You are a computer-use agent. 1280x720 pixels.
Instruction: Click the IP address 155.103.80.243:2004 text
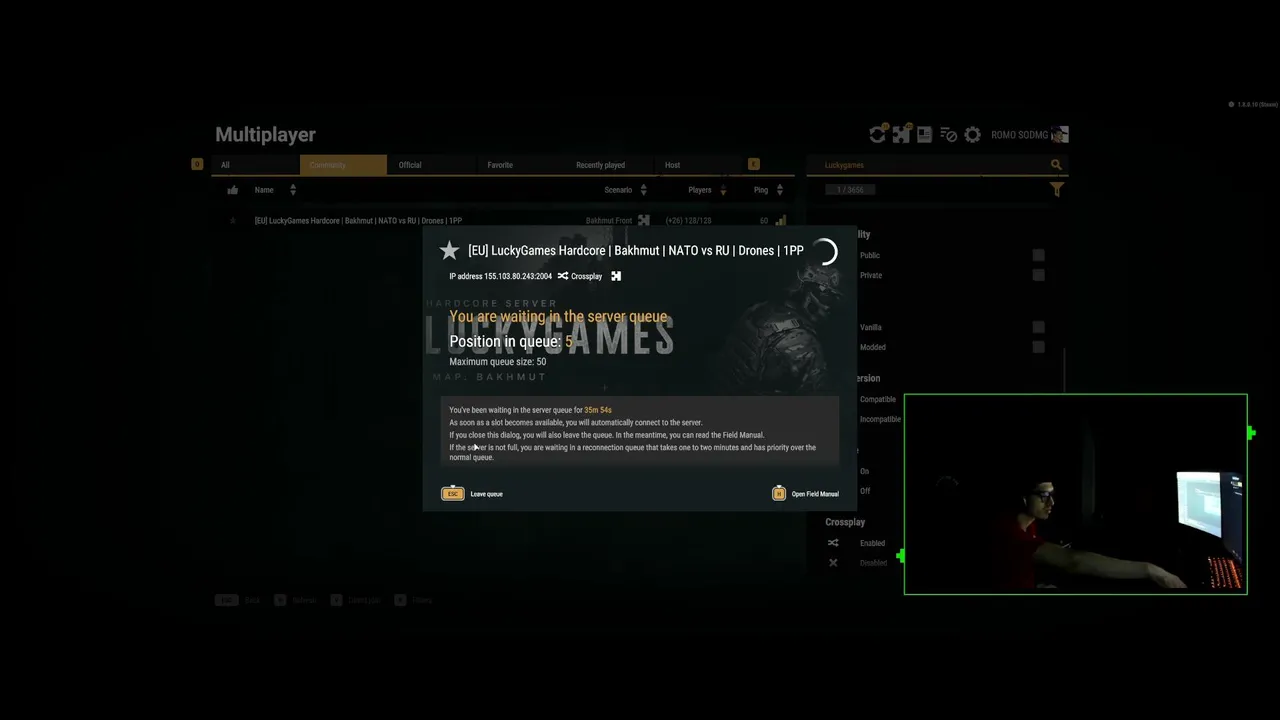(500, 276)
